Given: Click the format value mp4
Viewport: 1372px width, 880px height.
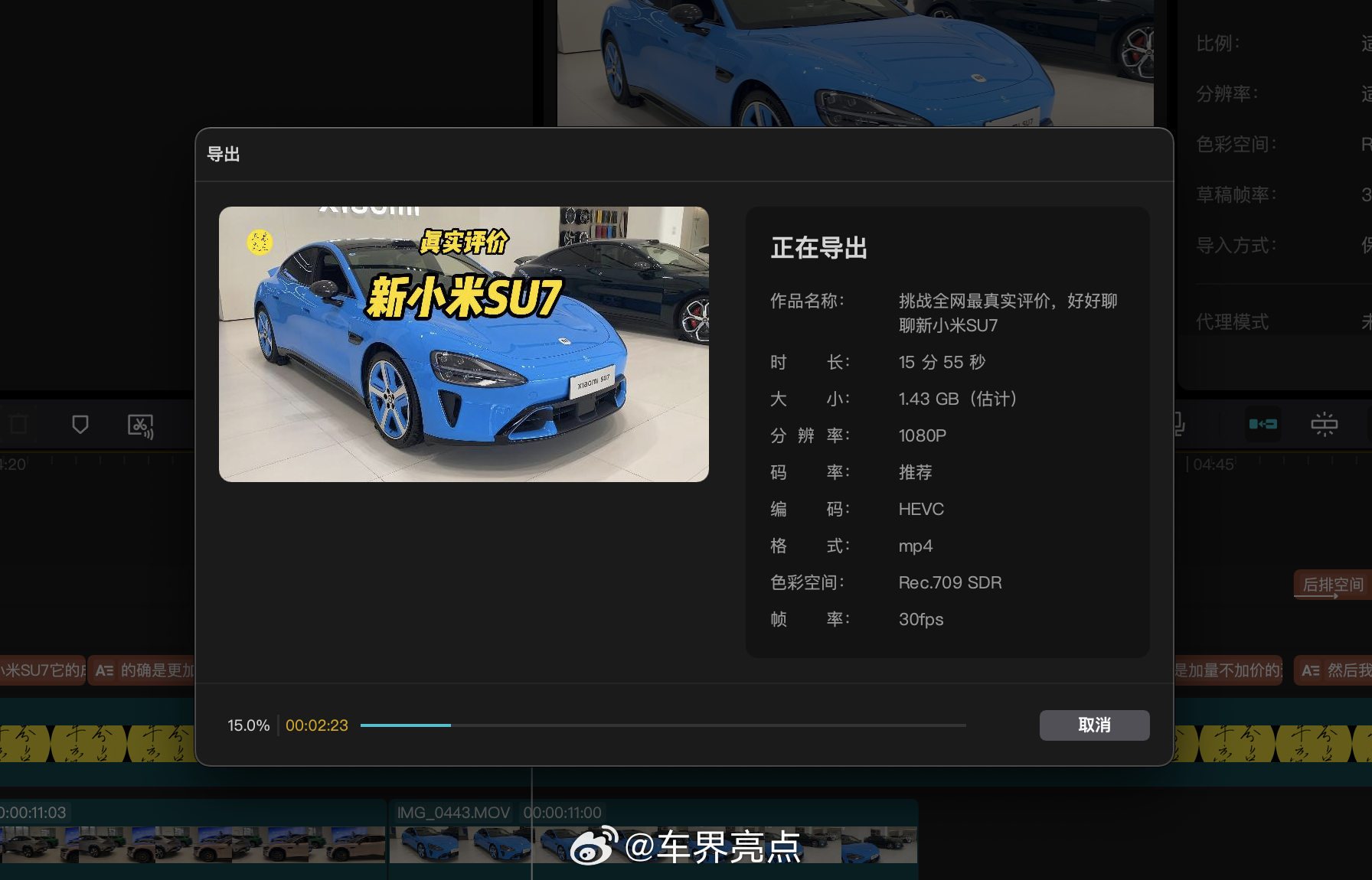Looking at the screenshot, I should (x=916, y=546).
